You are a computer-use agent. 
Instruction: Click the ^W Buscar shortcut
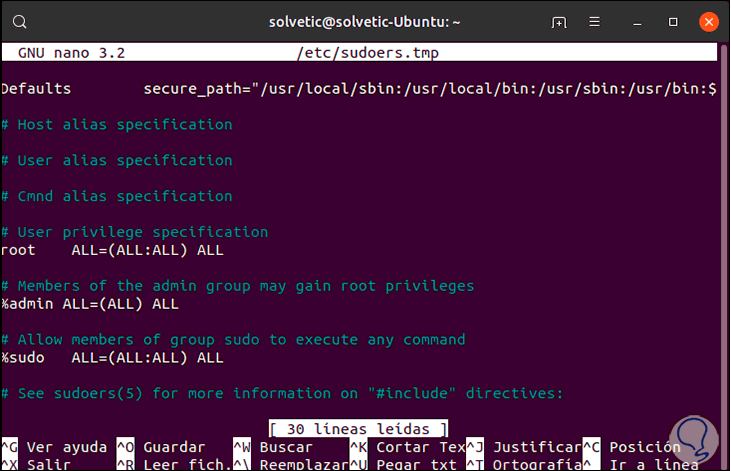click(276, 447)
